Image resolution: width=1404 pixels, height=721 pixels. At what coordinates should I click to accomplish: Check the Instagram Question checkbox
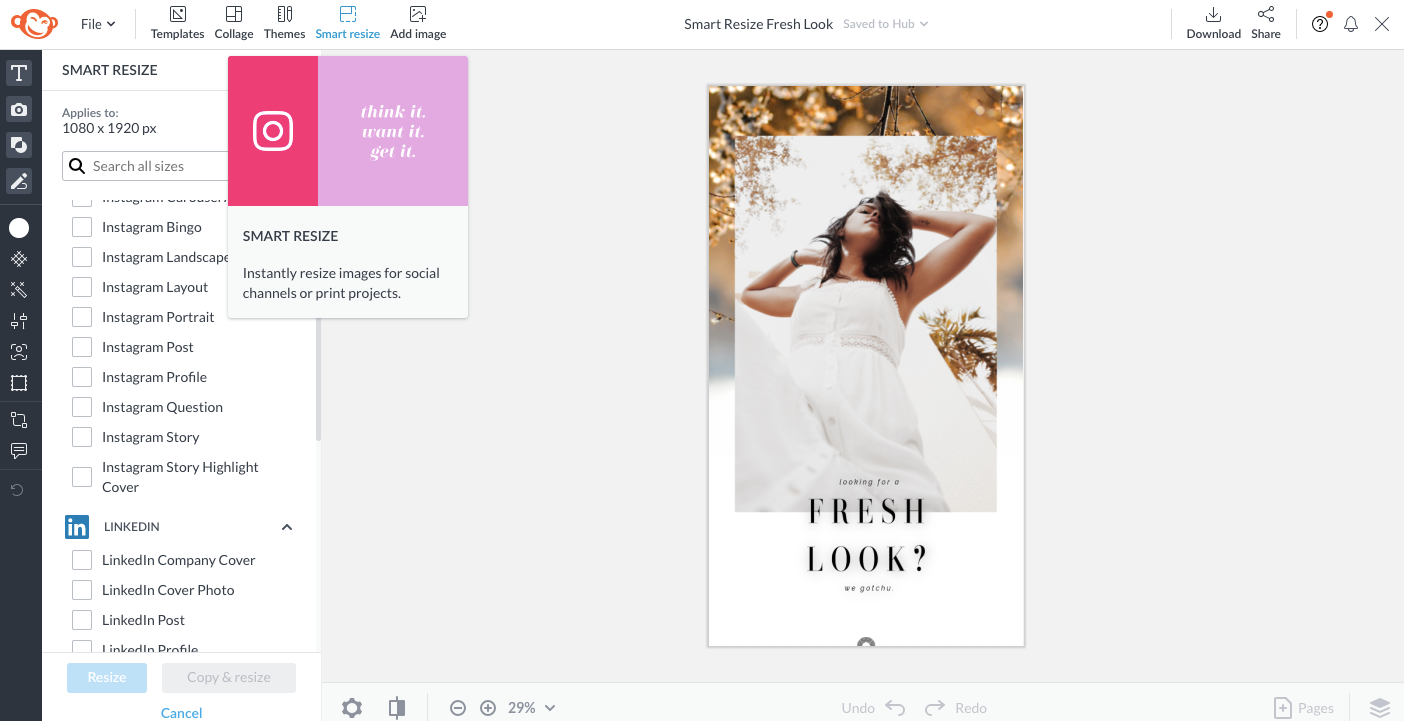pyautogui.click(x=82, y=407)
